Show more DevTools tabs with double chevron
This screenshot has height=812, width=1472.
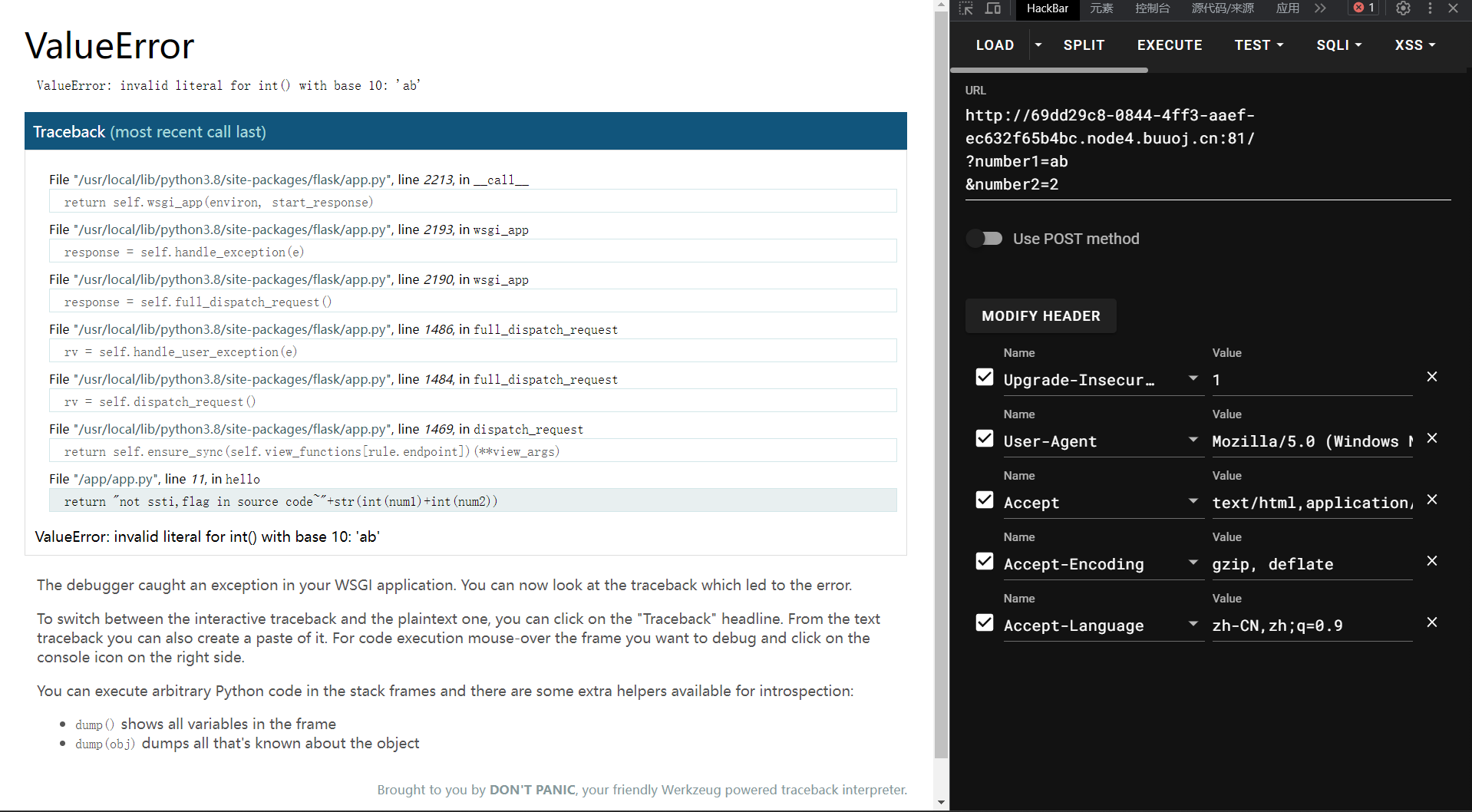click(1320, 8)
